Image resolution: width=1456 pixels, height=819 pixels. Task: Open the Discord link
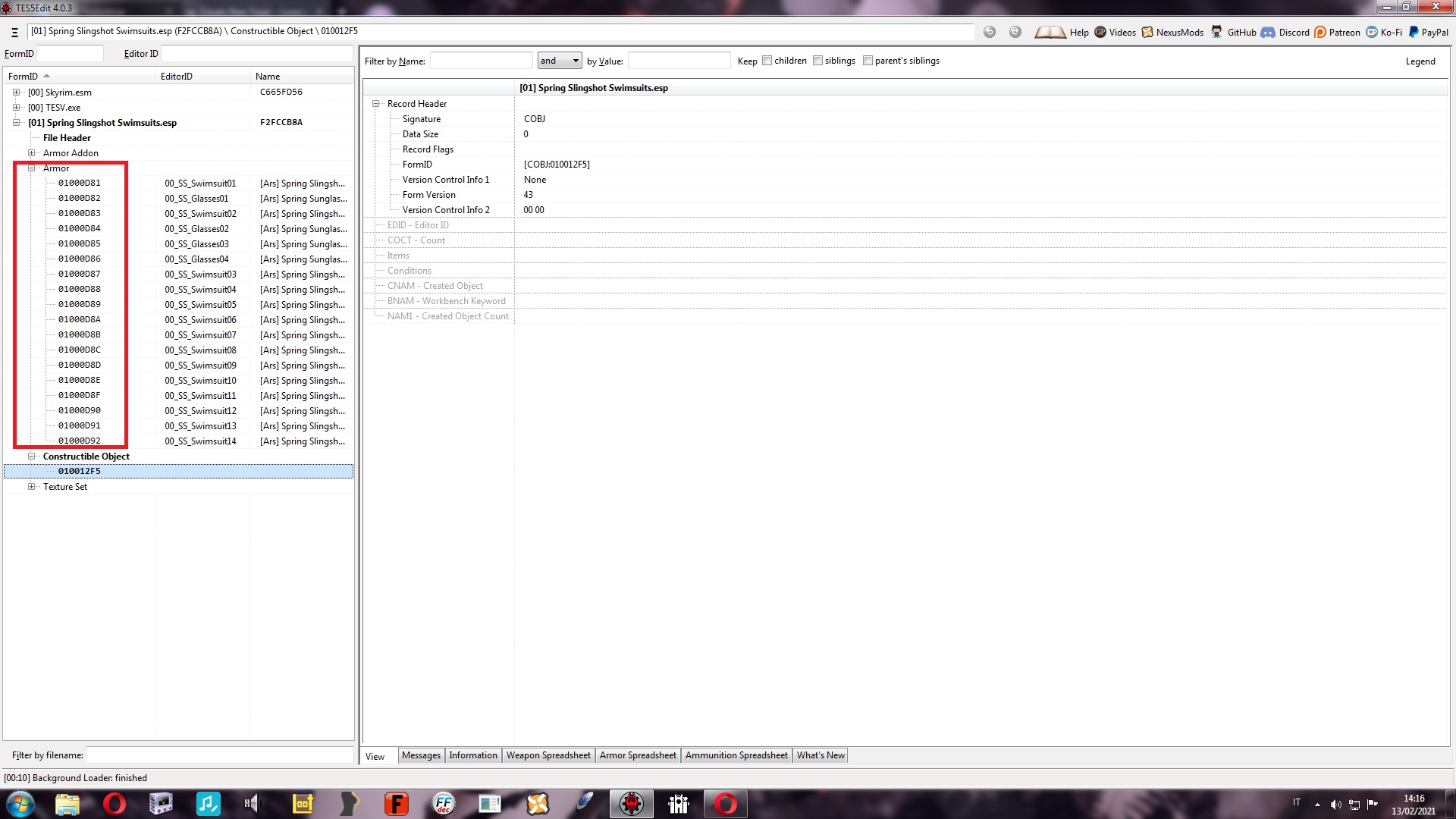click(x=1285, y=33)
